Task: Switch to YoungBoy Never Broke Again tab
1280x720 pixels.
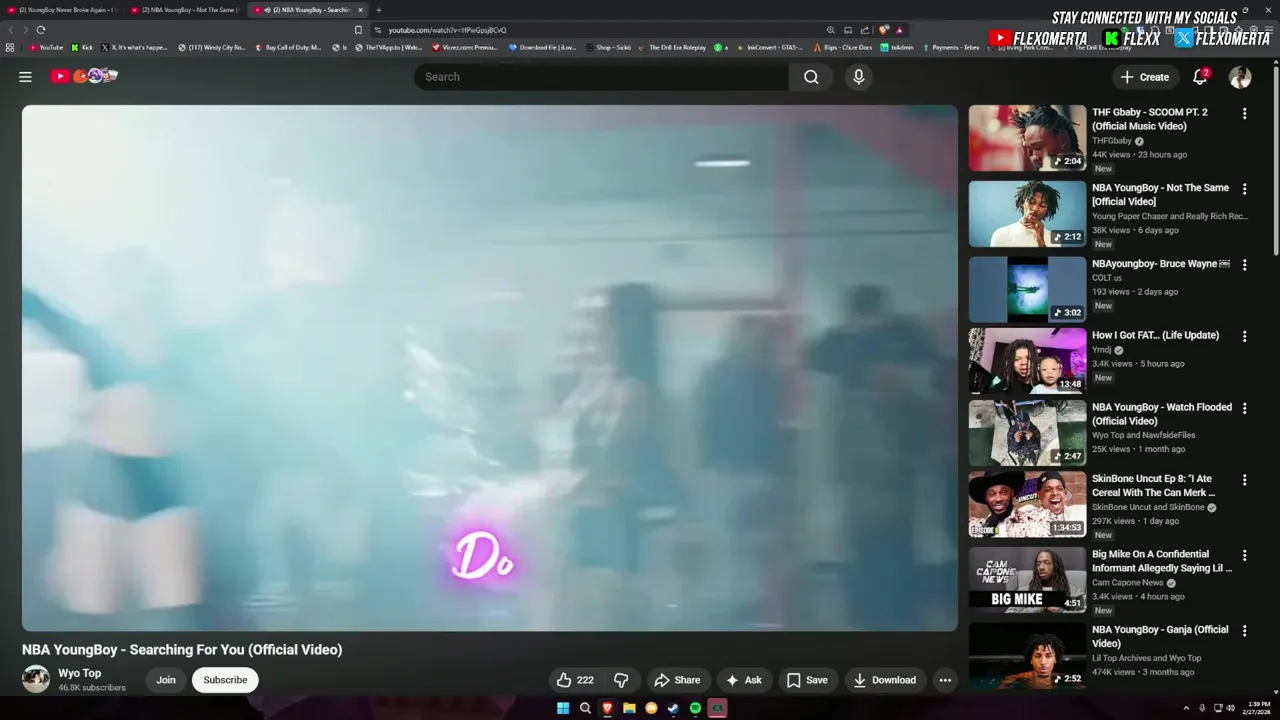Action: (62, 10)
